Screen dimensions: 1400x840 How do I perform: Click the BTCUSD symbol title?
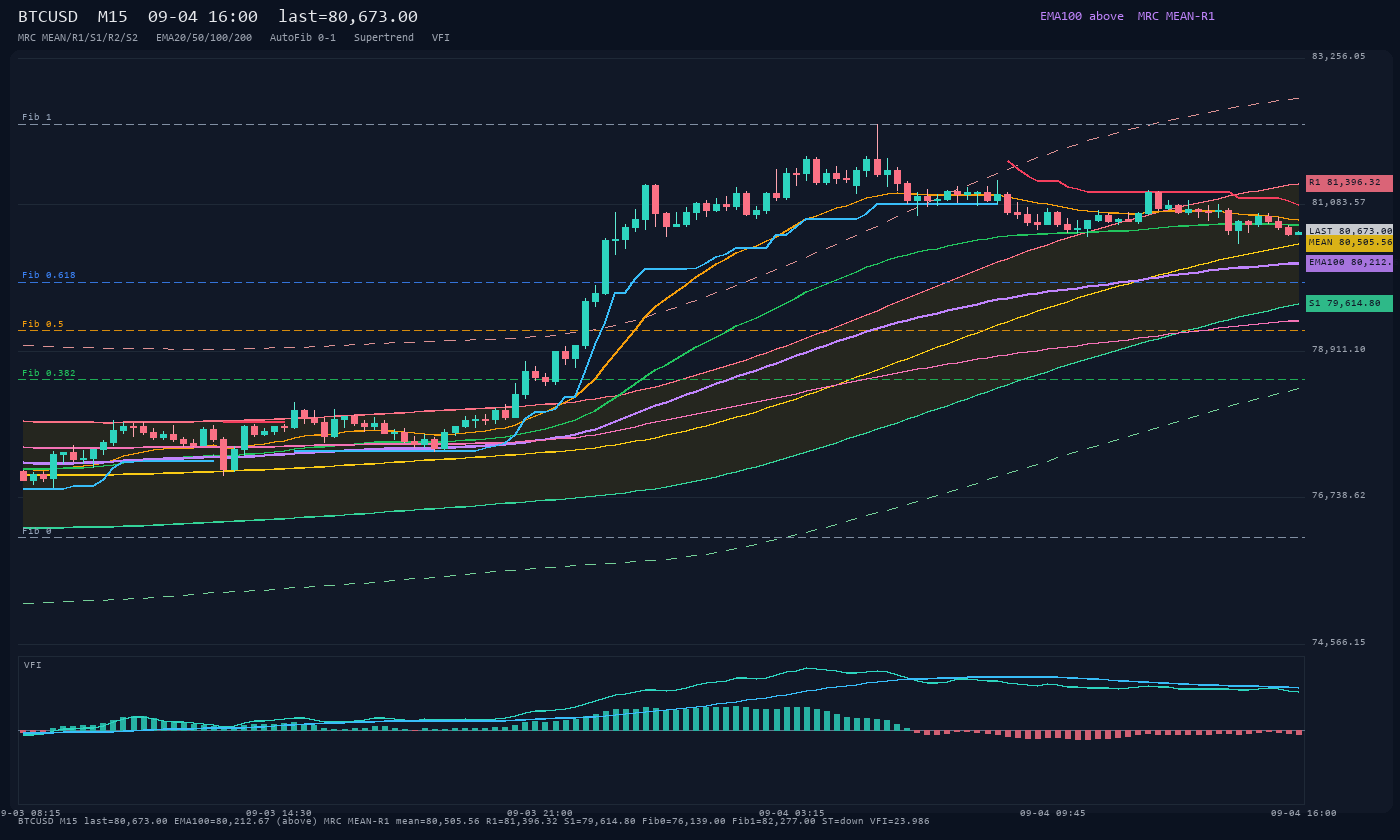(x=48, y=17)
